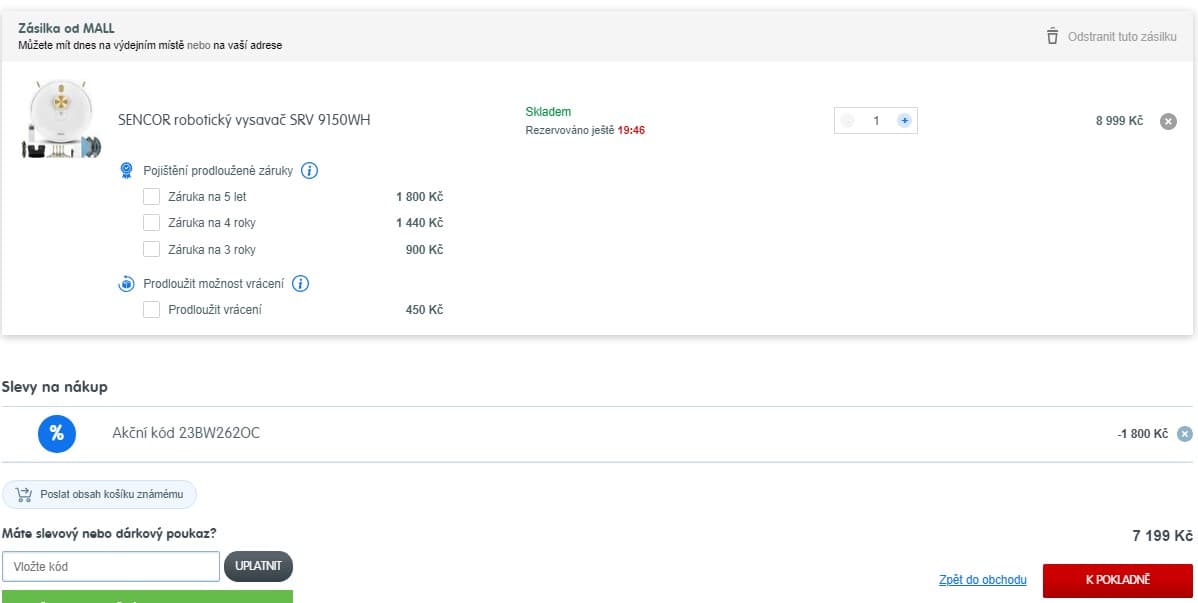The height and width of the screenshot is (603, 1198).
Task: Click the 1 440 Kč warranty price
Action: point(419,223)
